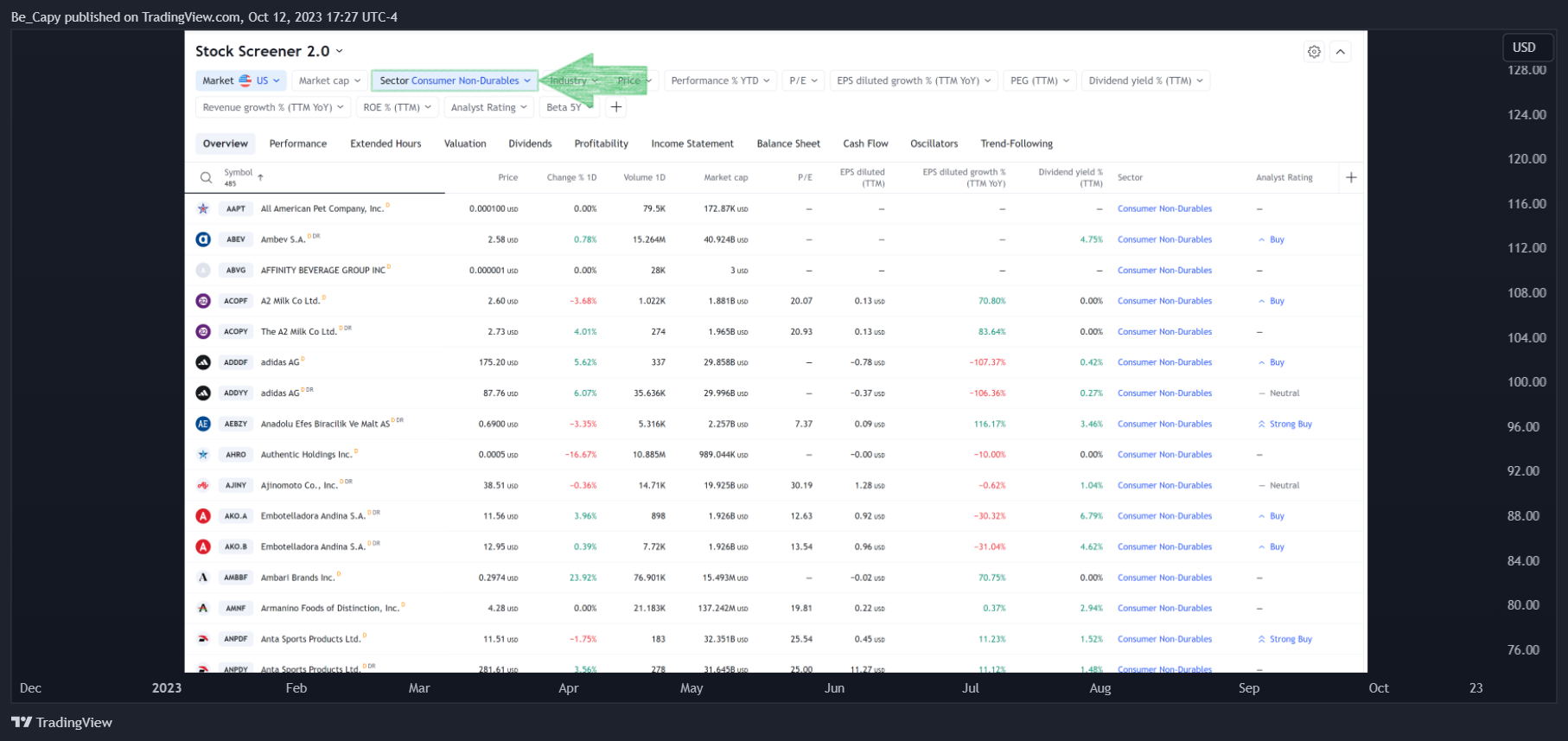Open the P/E filter dropdown
Viewport: 1568px width, 741px height.
click(x=803, y=80)
